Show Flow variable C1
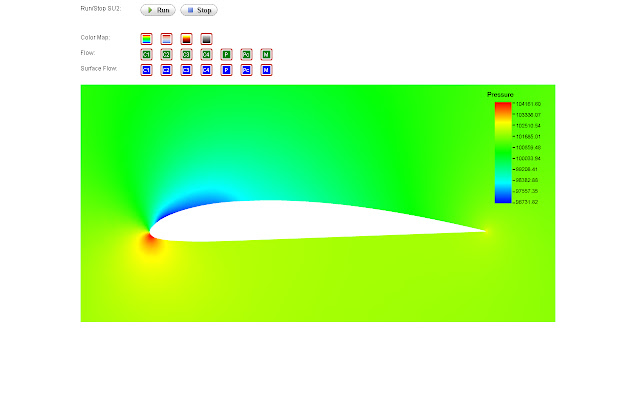The height and width of the screenshot is (400, 640). point(147,54)
